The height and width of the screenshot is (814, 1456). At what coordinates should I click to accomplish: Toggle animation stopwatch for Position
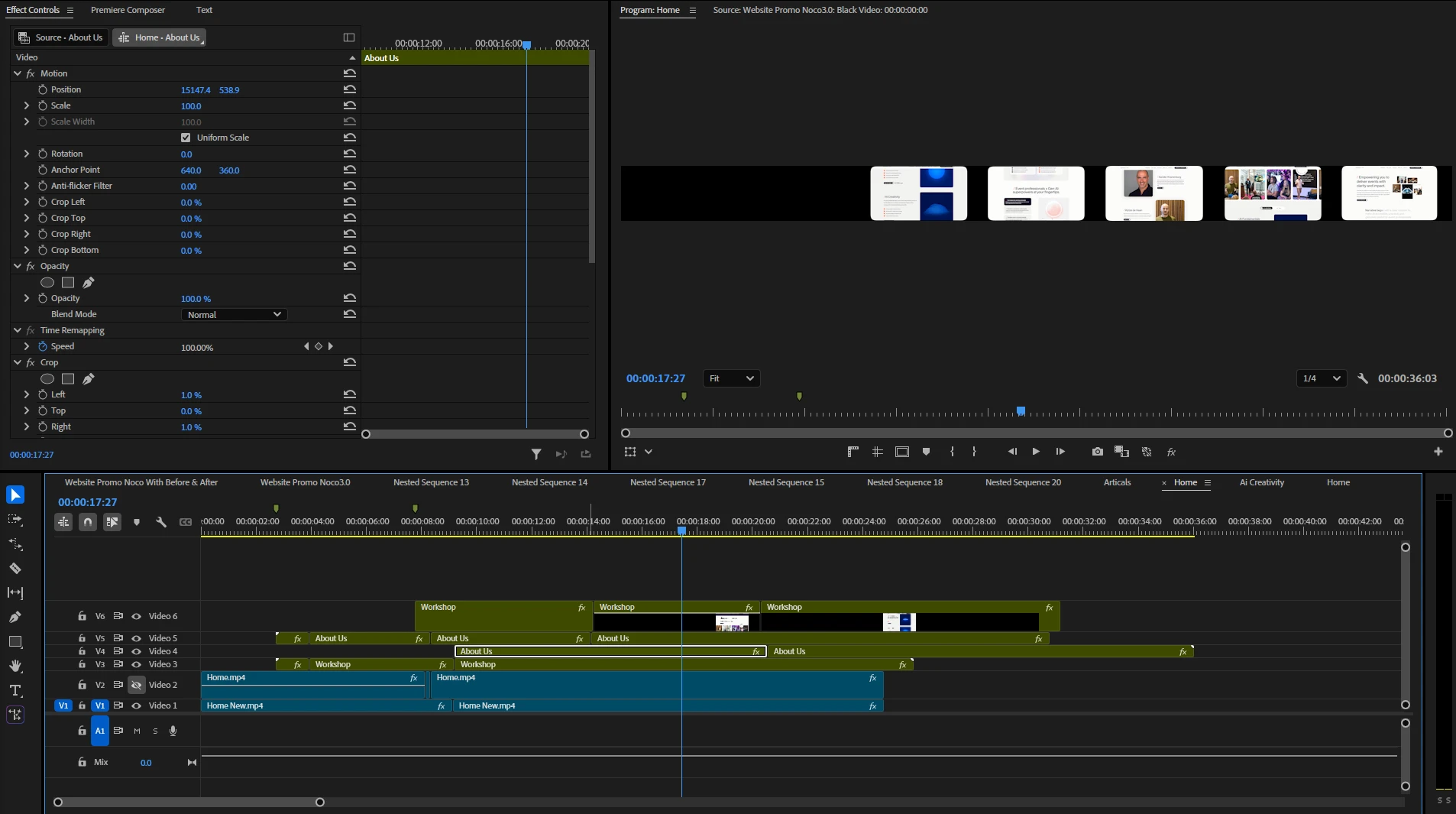click(x=43, y=89)
